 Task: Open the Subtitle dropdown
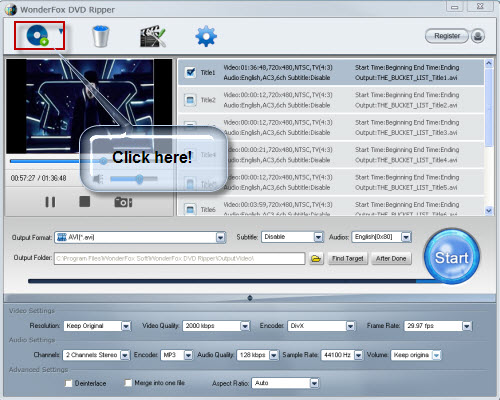(x=318, y=237)
